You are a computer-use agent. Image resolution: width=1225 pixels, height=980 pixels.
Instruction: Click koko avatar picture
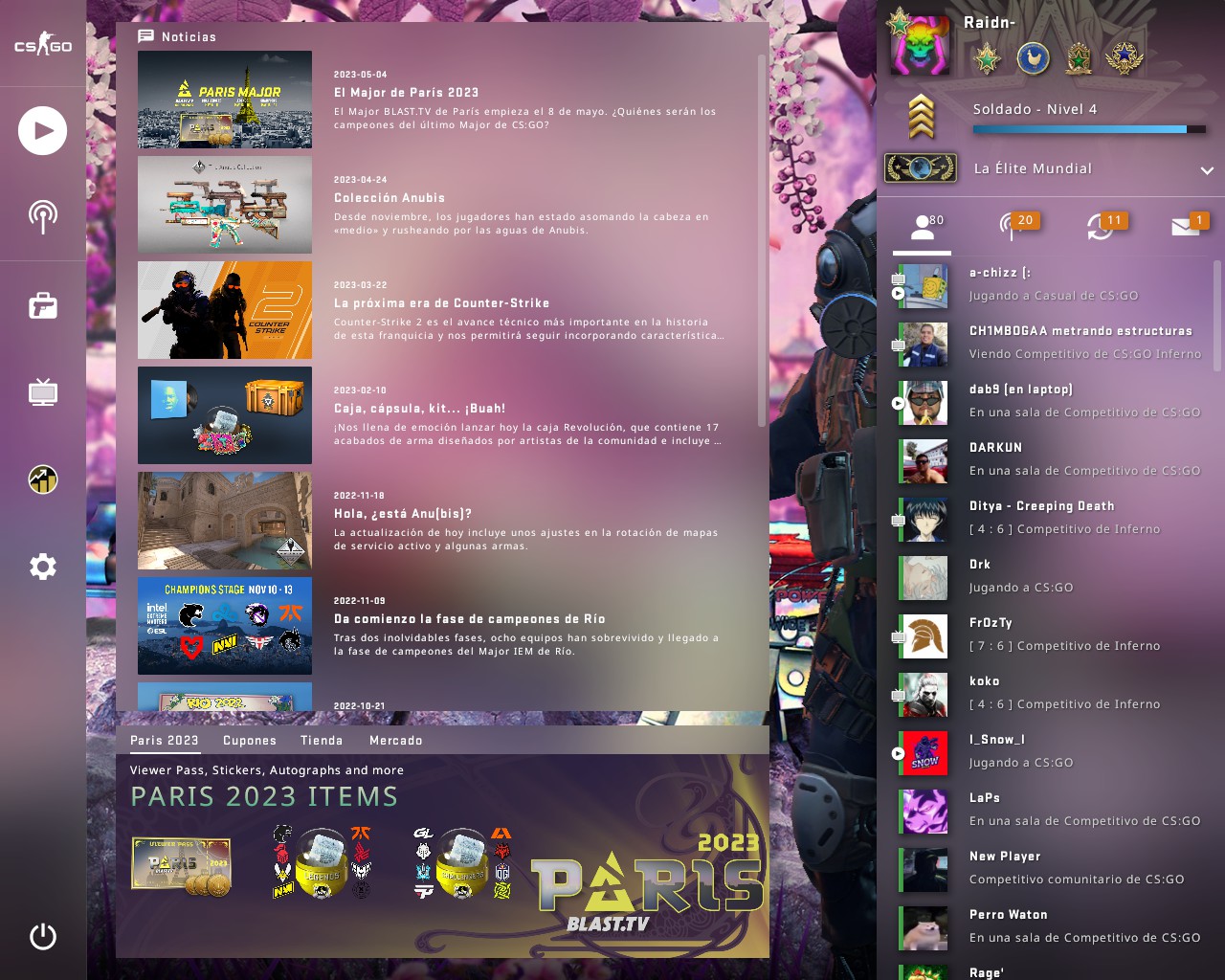point(924,695)
